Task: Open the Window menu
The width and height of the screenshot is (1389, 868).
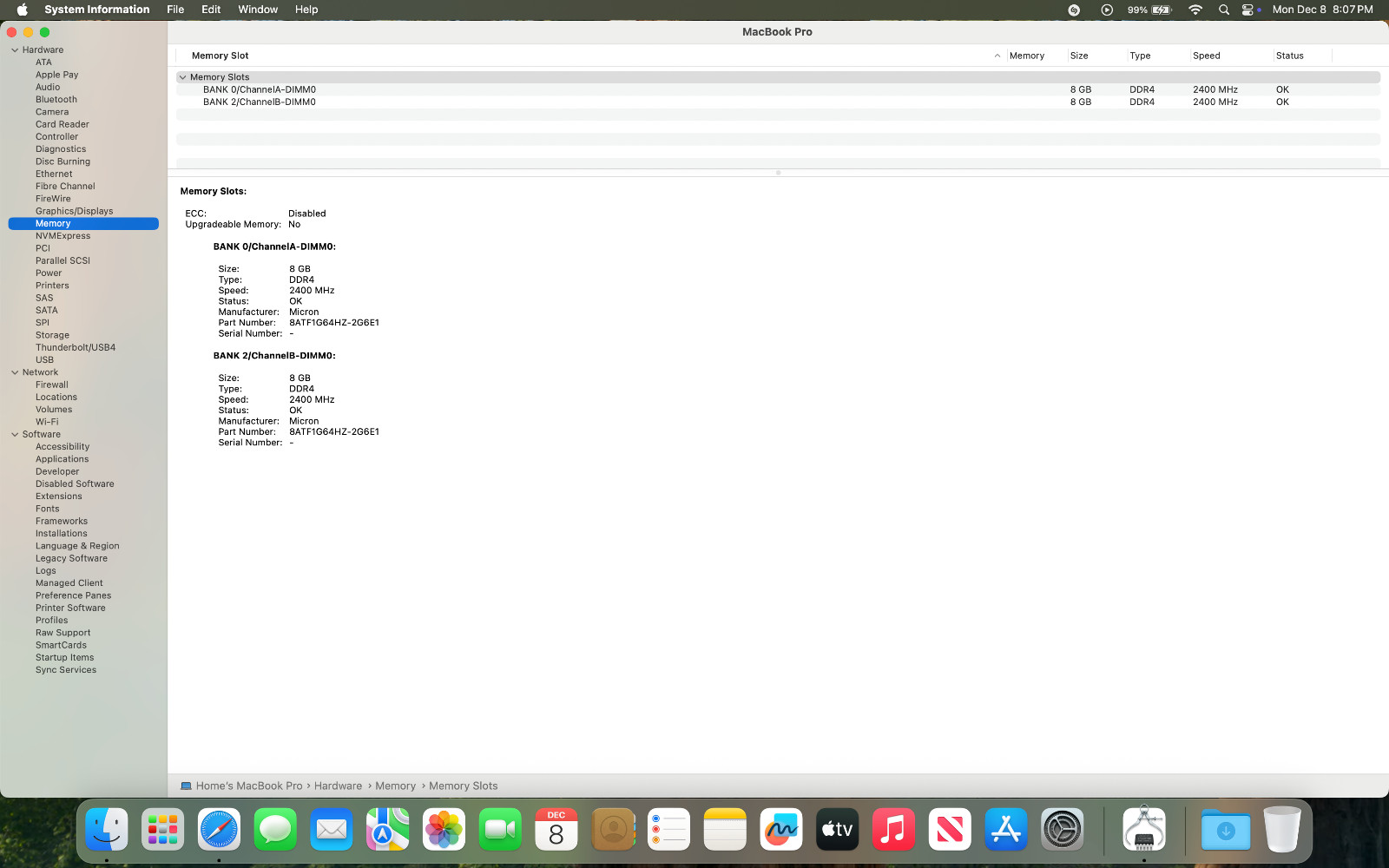Action: click(258, 10)
